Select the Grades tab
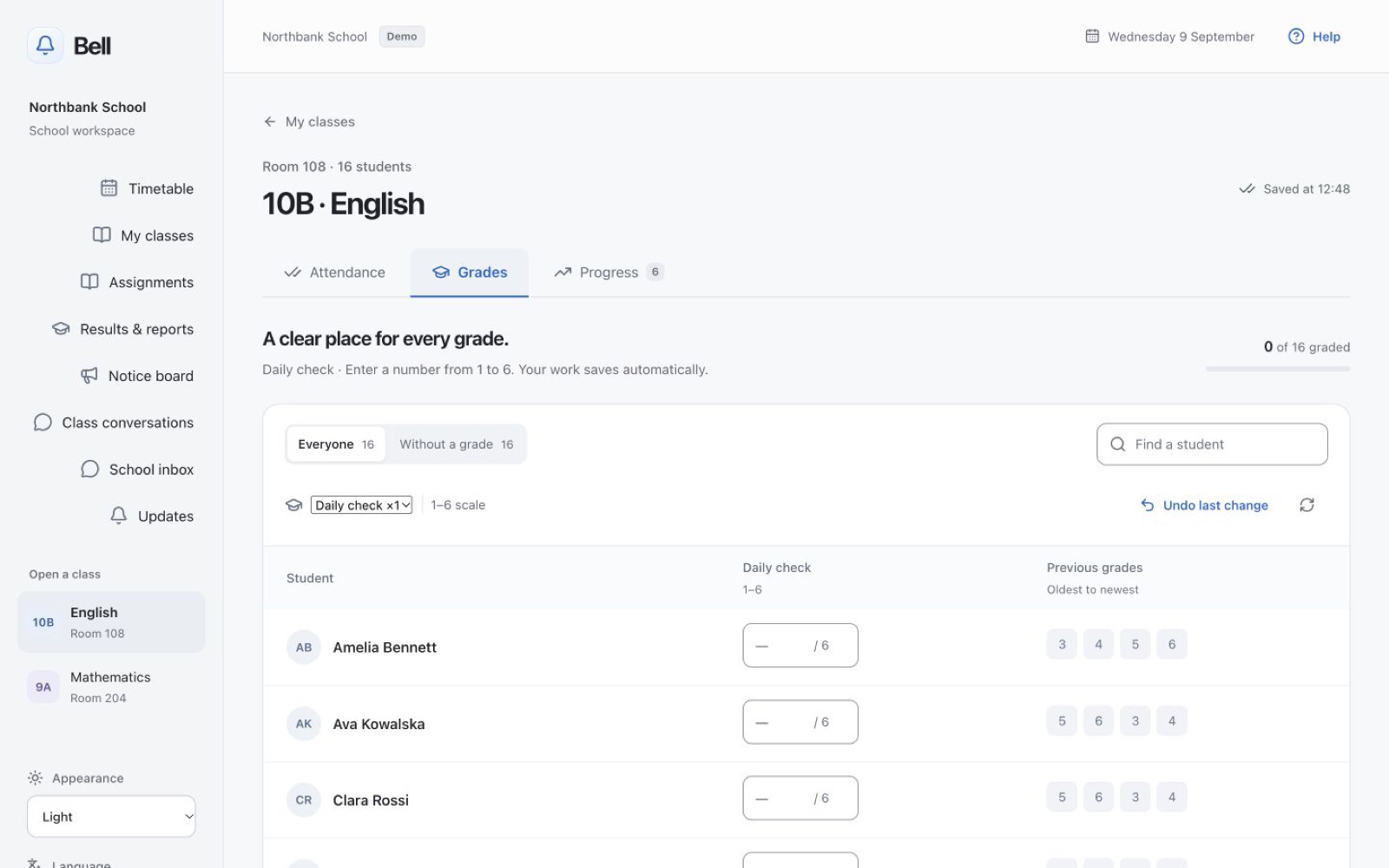The image size is (1389, 868). 470,273
